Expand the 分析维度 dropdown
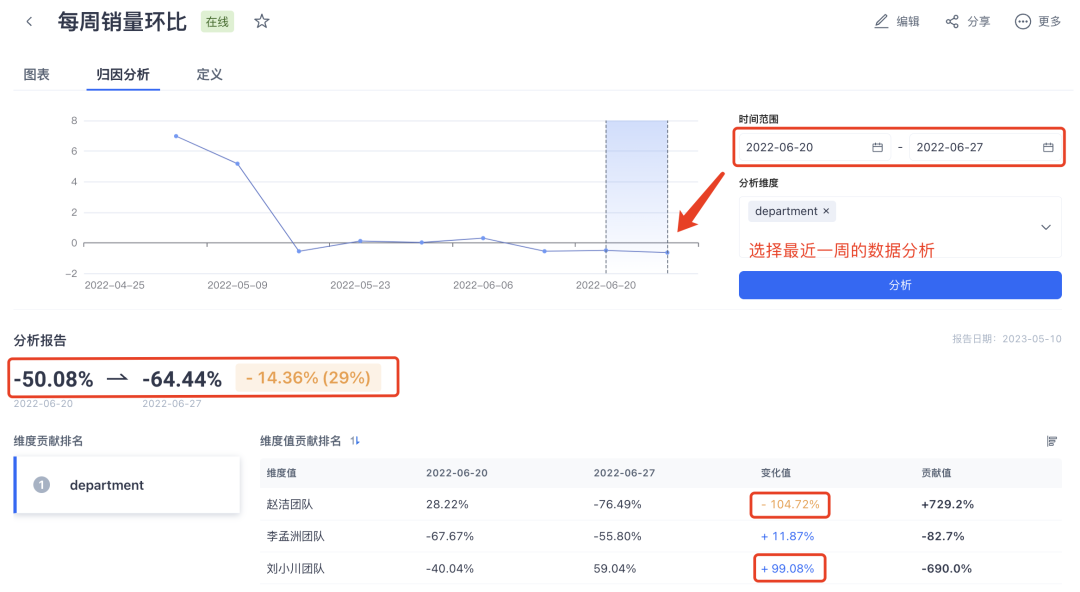Image resolution: width=1080 pixels, height=592 pixels. coord(1046,227)
